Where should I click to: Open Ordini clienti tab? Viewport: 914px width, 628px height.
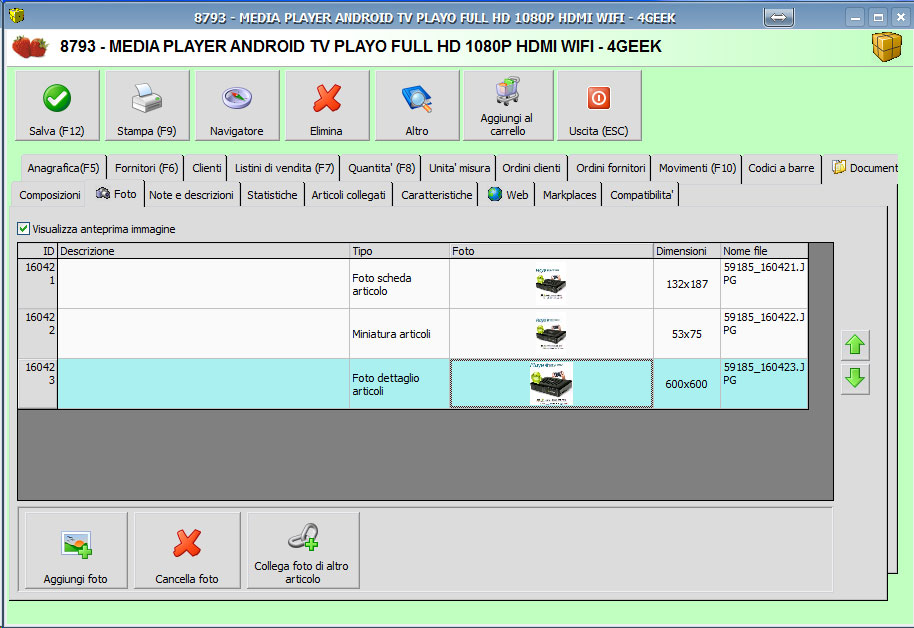532,169
